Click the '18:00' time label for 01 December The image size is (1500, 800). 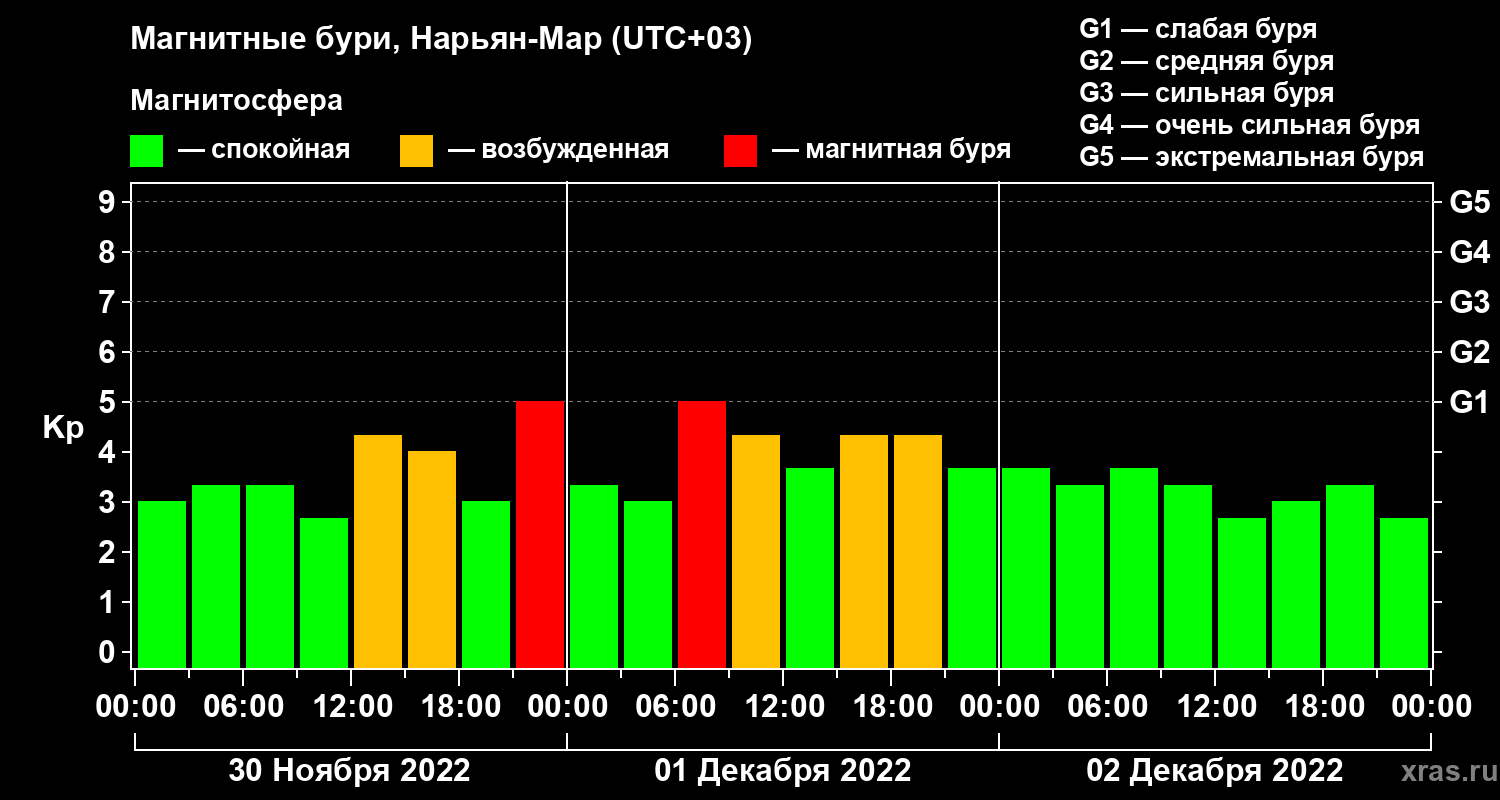(x=891, y=707)
